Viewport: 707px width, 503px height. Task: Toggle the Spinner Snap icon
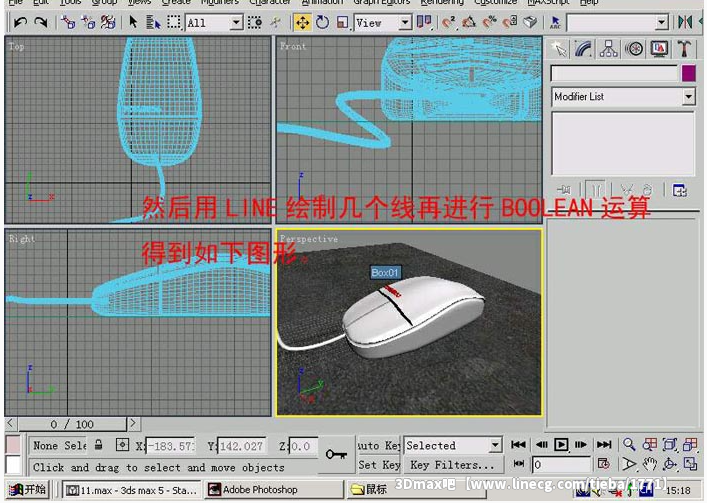510,22
